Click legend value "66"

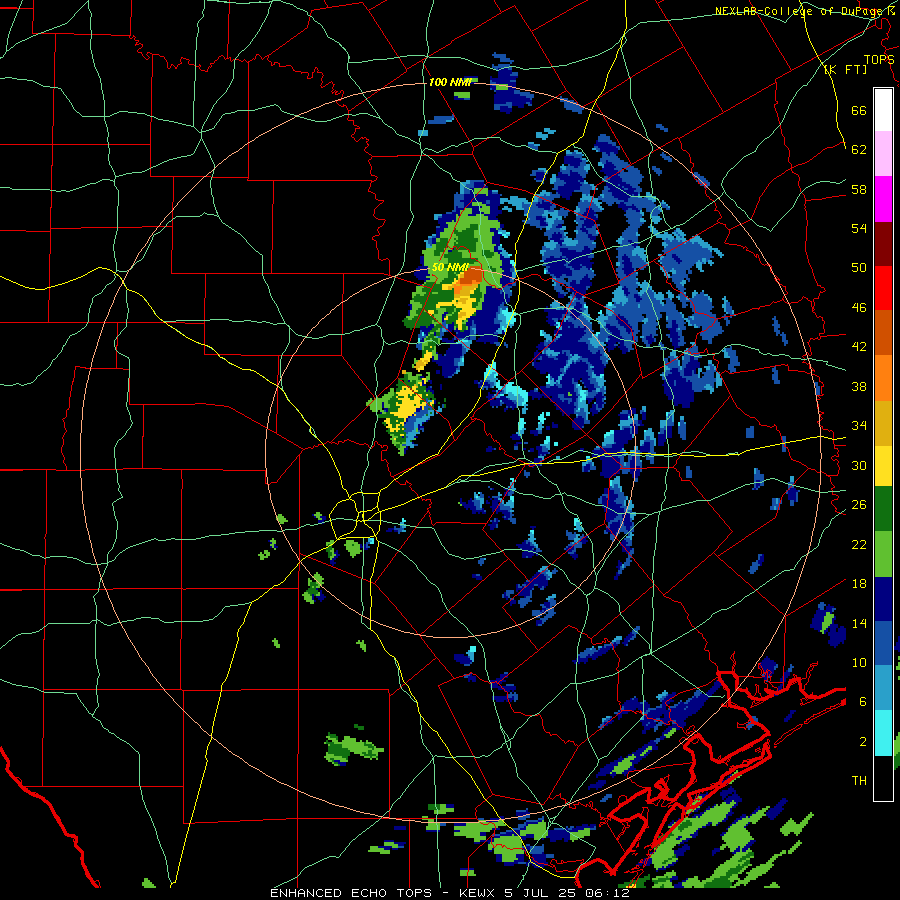pyautogui.click(x=859, y=110)
